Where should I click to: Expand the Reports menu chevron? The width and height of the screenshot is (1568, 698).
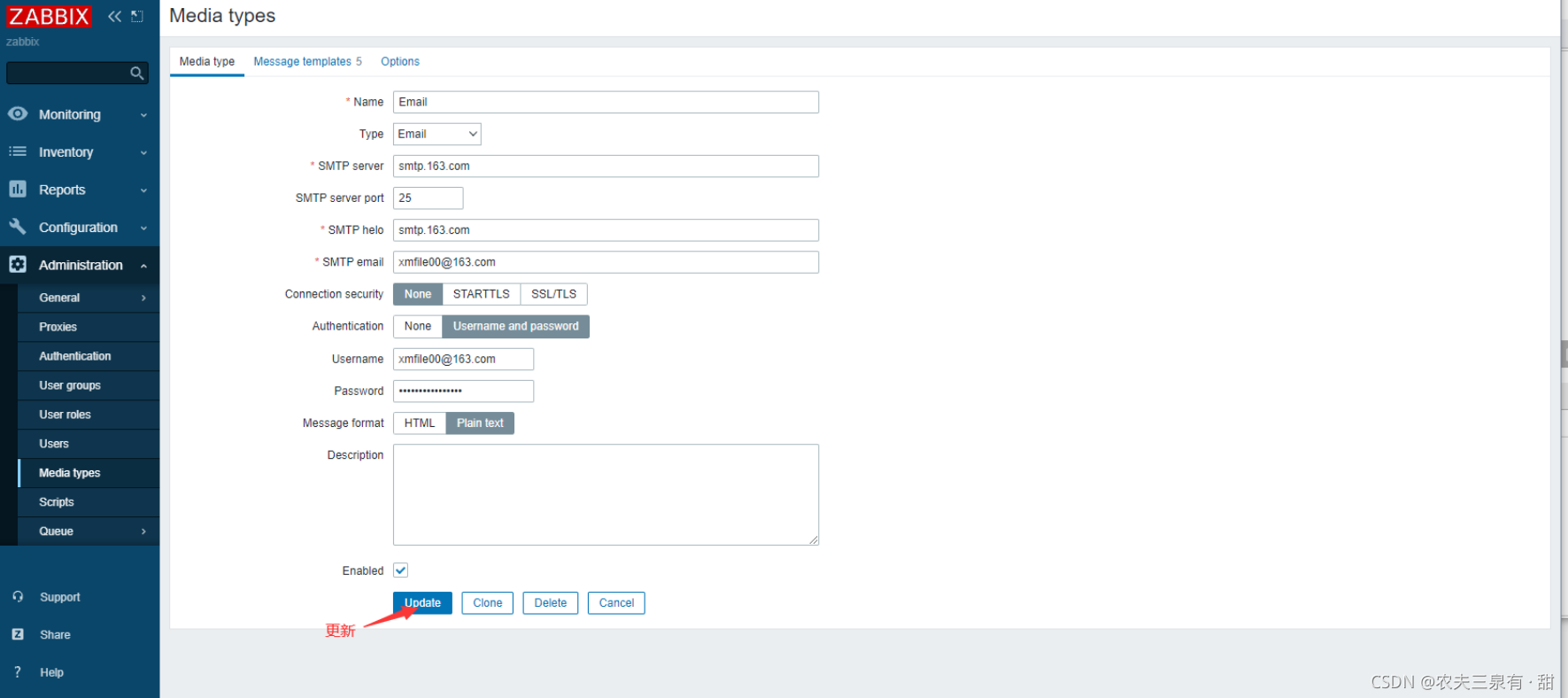143,190
